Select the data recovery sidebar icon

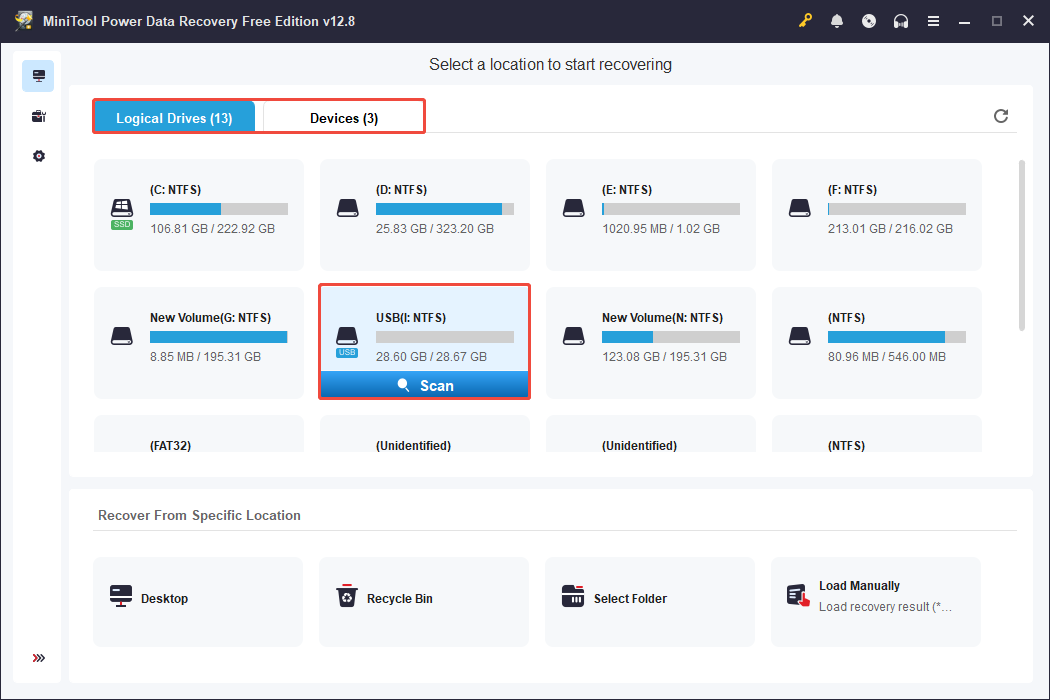38,75
